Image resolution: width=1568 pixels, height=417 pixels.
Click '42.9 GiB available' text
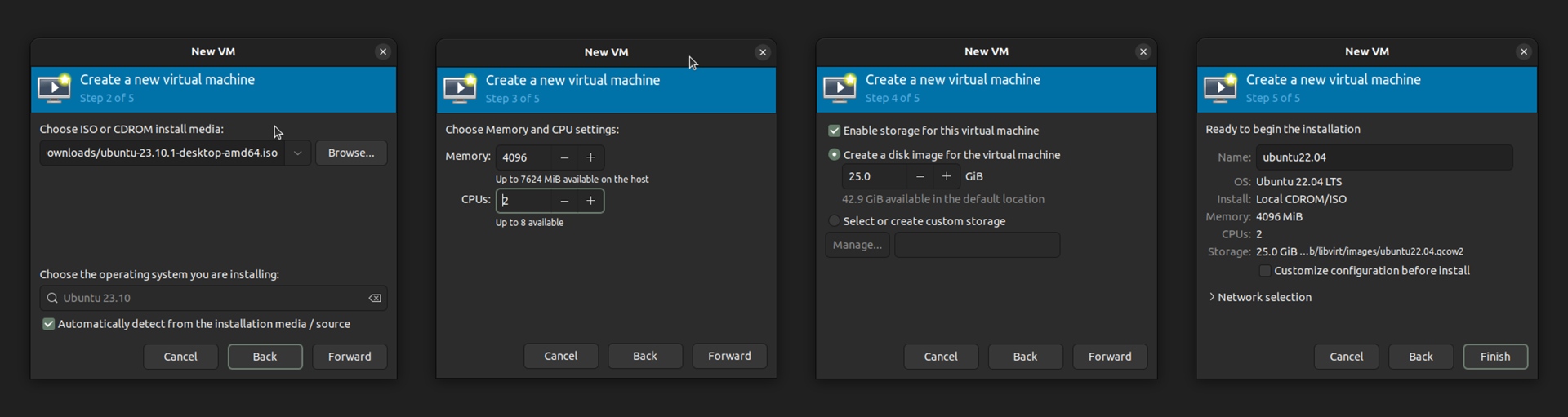(943, 199)
